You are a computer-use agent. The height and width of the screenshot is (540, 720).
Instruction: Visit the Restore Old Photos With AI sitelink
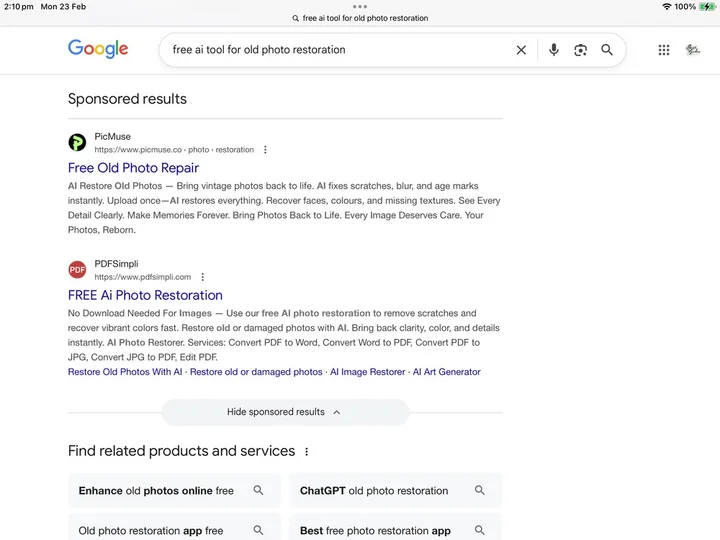(x=125, y=372)
